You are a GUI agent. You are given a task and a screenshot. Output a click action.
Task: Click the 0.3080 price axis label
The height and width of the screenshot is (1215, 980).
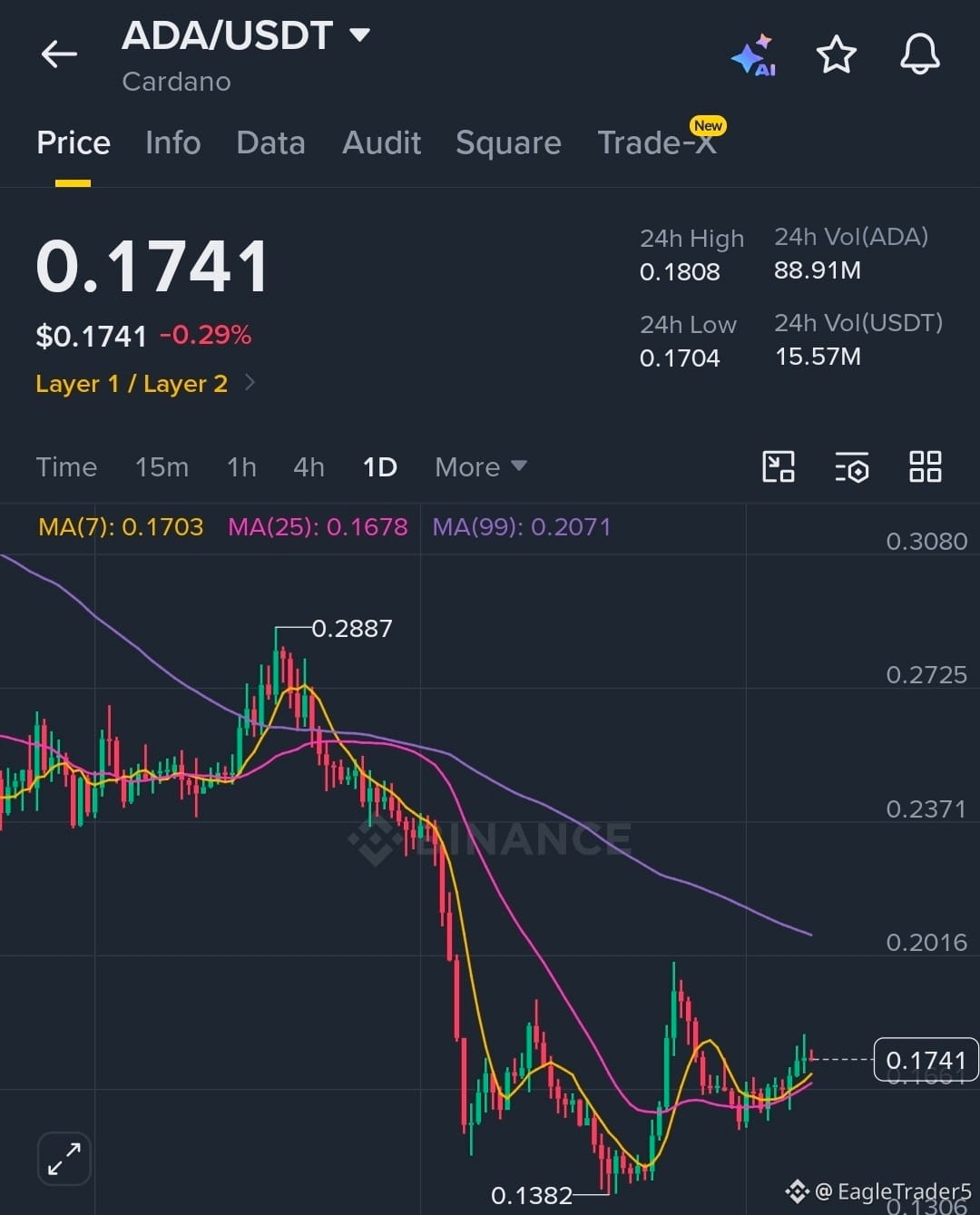(926, 541)
